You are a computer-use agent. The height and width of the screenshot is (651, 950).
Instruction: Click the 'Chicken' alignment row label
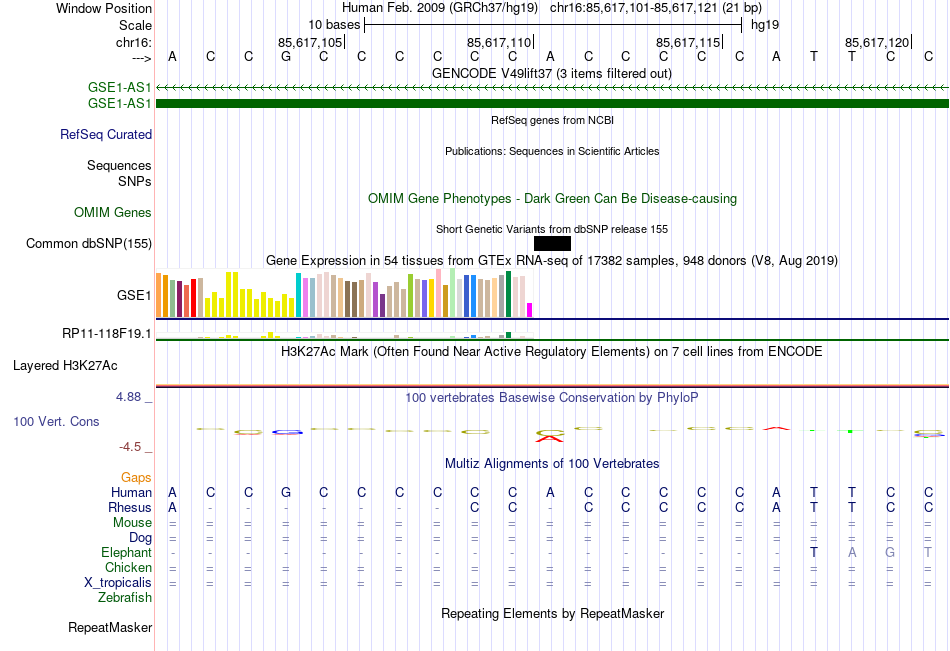click(x=128, y=567)
